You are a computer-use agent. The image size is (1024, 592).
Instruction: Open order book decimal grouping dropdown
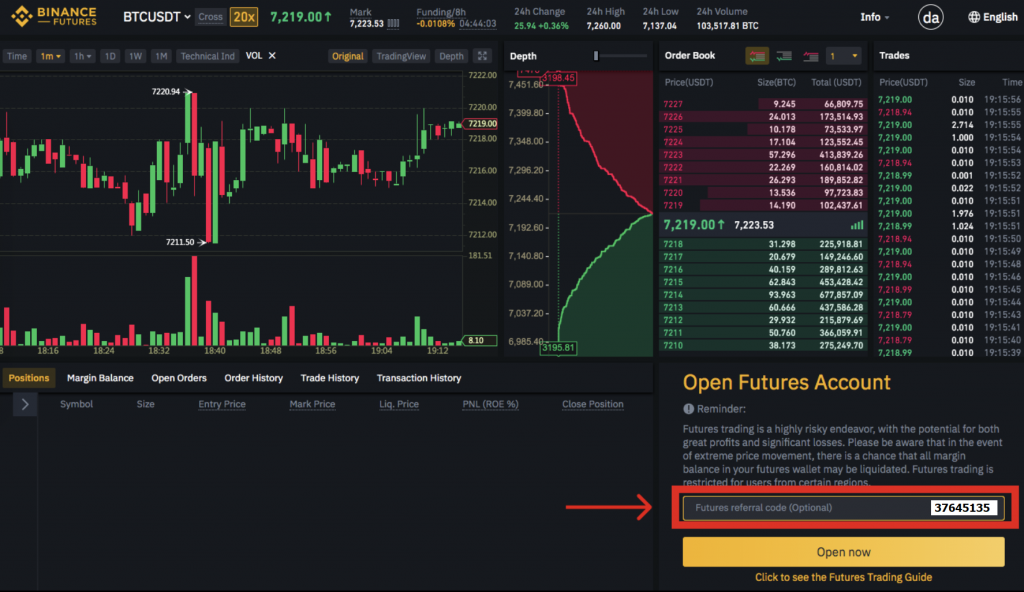(843, 56)
